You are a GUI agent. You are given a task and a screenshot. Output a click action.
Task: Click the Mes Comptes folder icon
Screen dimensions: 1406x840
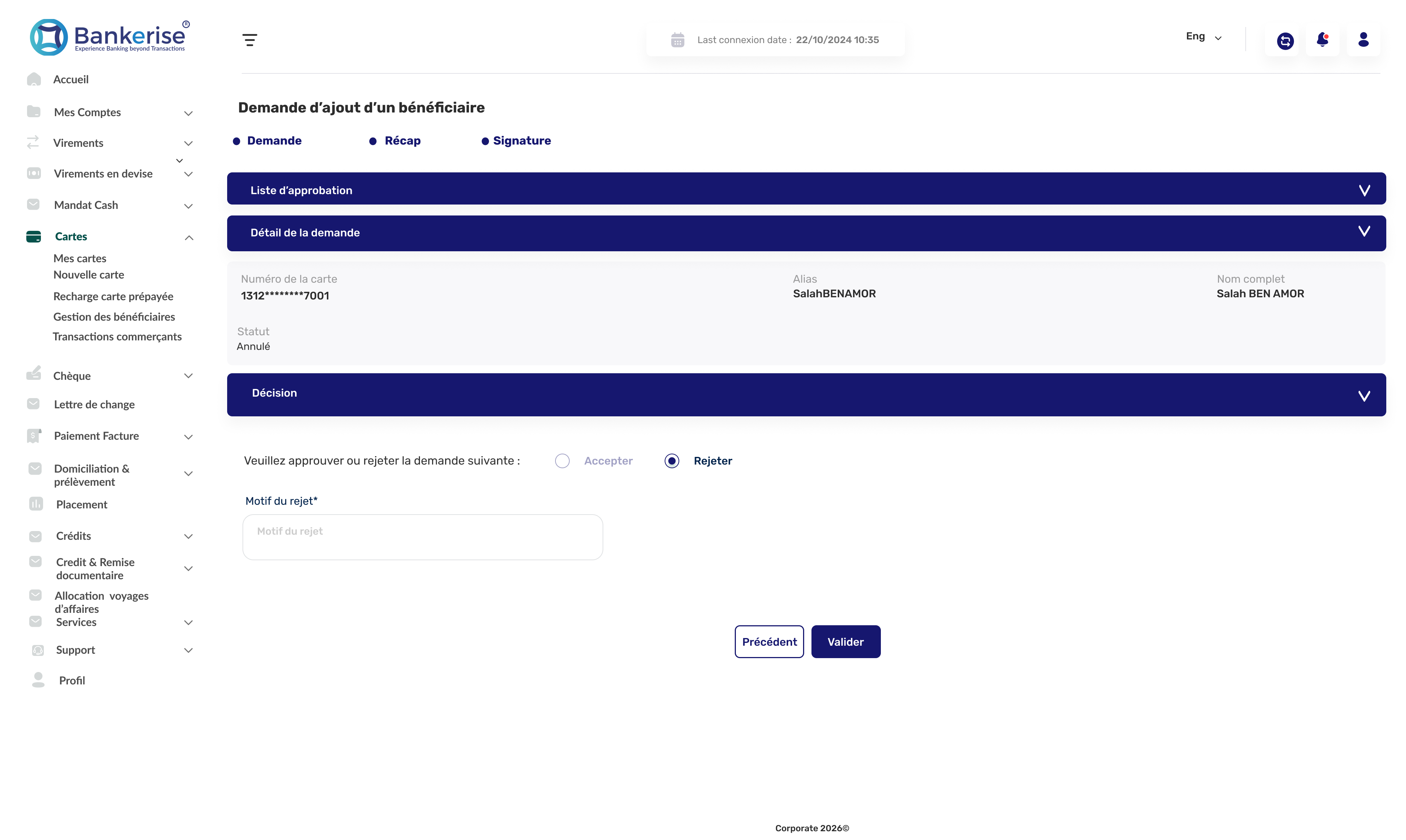tap(33, 111)
